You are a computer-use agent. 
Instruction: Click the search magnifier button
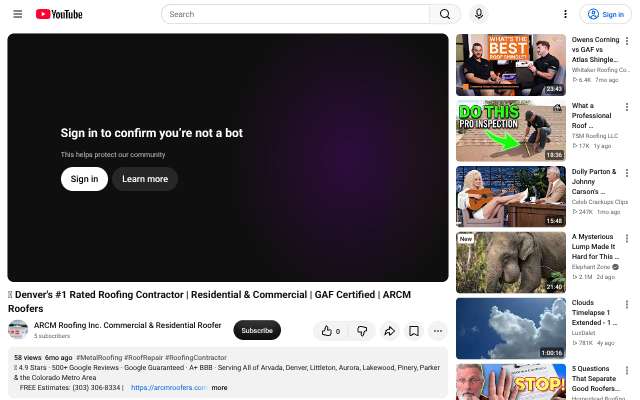pos(445,14)
